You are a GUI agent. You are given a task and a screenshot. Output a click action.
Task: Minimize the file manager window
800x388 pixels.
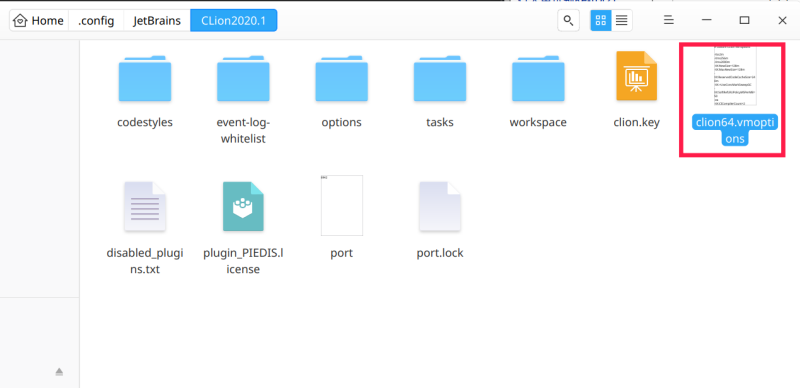(x=707, y=20)
